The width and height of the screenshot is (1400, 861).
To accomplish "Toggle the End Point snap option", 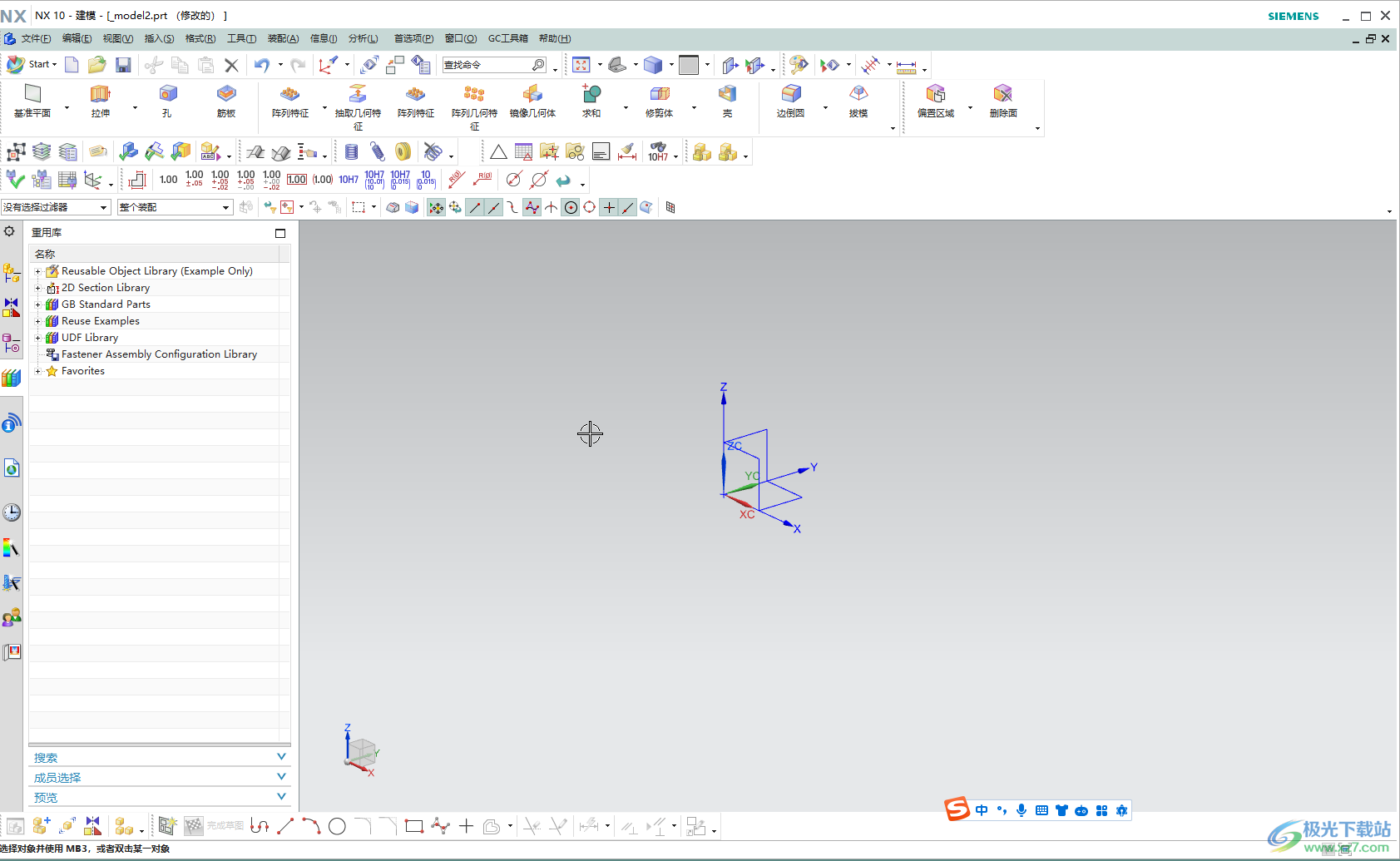I will (x=475, y=207).
